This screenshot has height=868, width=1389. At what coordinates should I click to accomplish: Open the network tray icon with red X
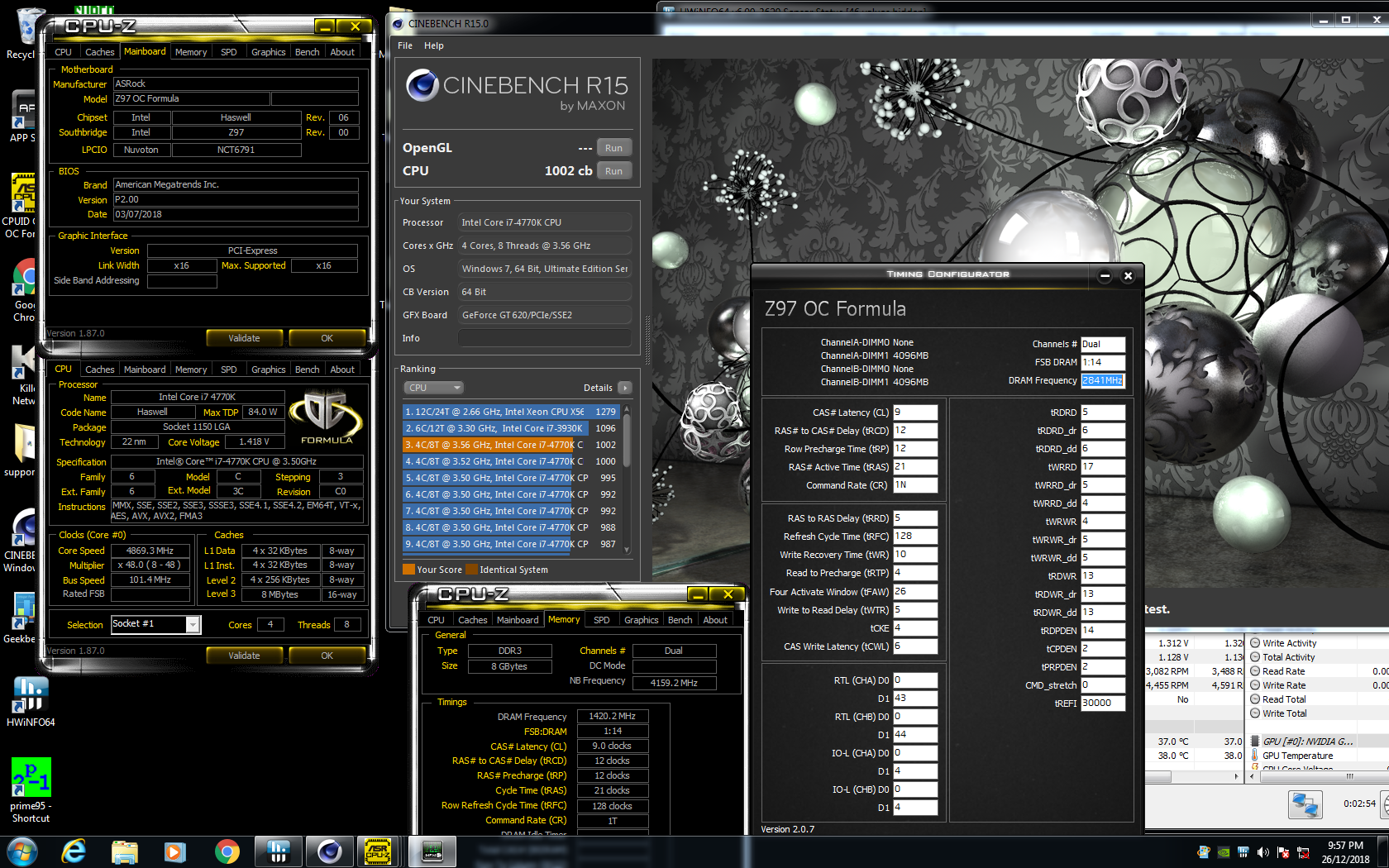pos(1303,852)
